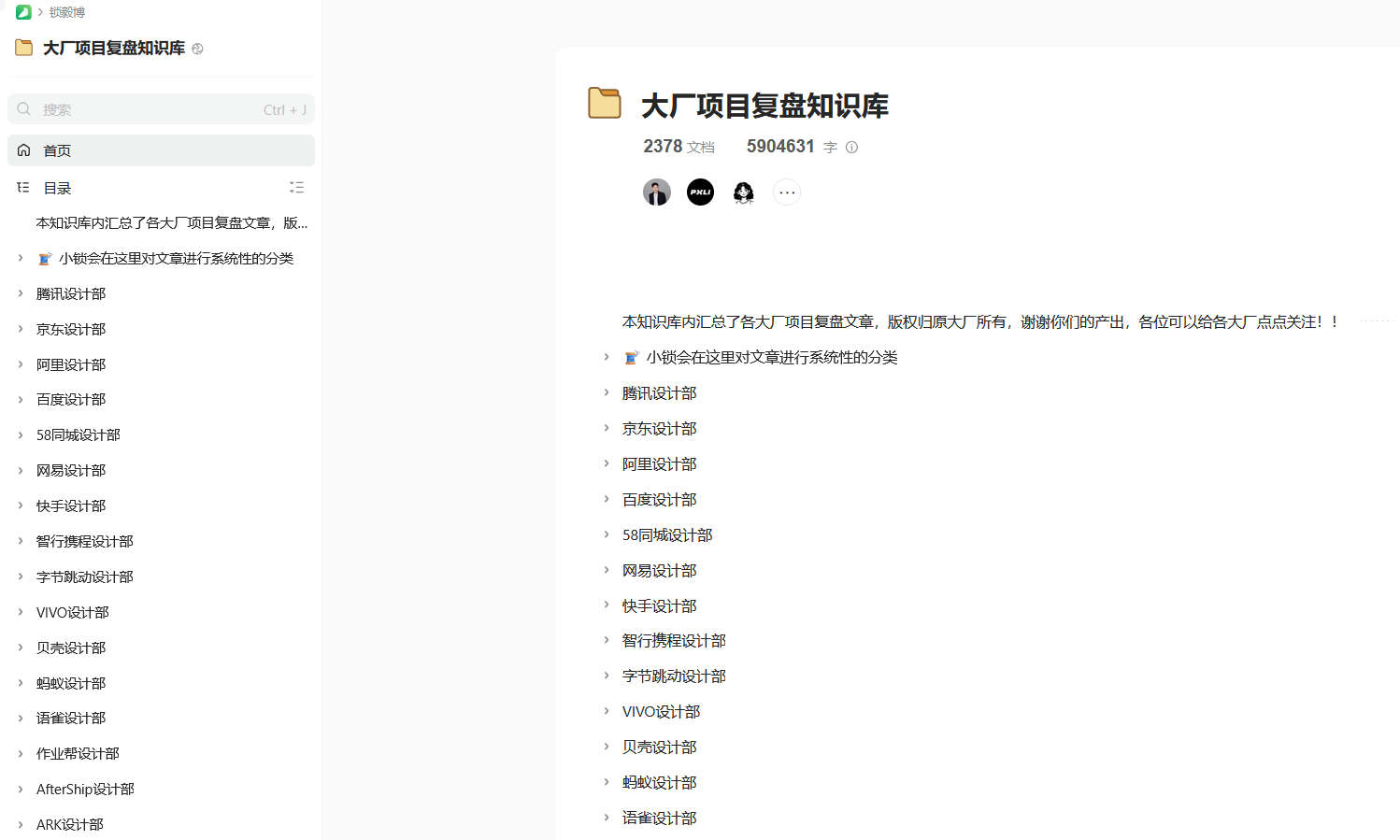Screen dimensions: 1400x840
Task: Expand main list 语雀设计部 chevron
Action: coord(607,818)
